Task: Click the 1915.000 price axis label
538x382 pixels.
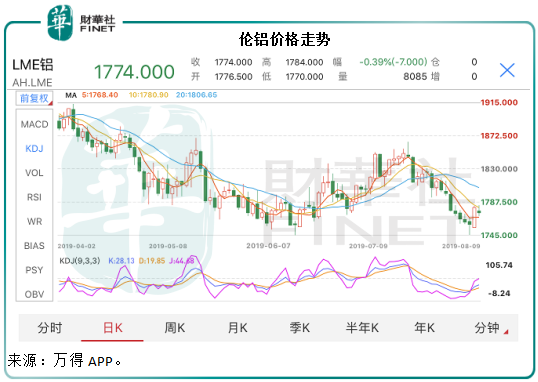Action: (x=499, y=102)
